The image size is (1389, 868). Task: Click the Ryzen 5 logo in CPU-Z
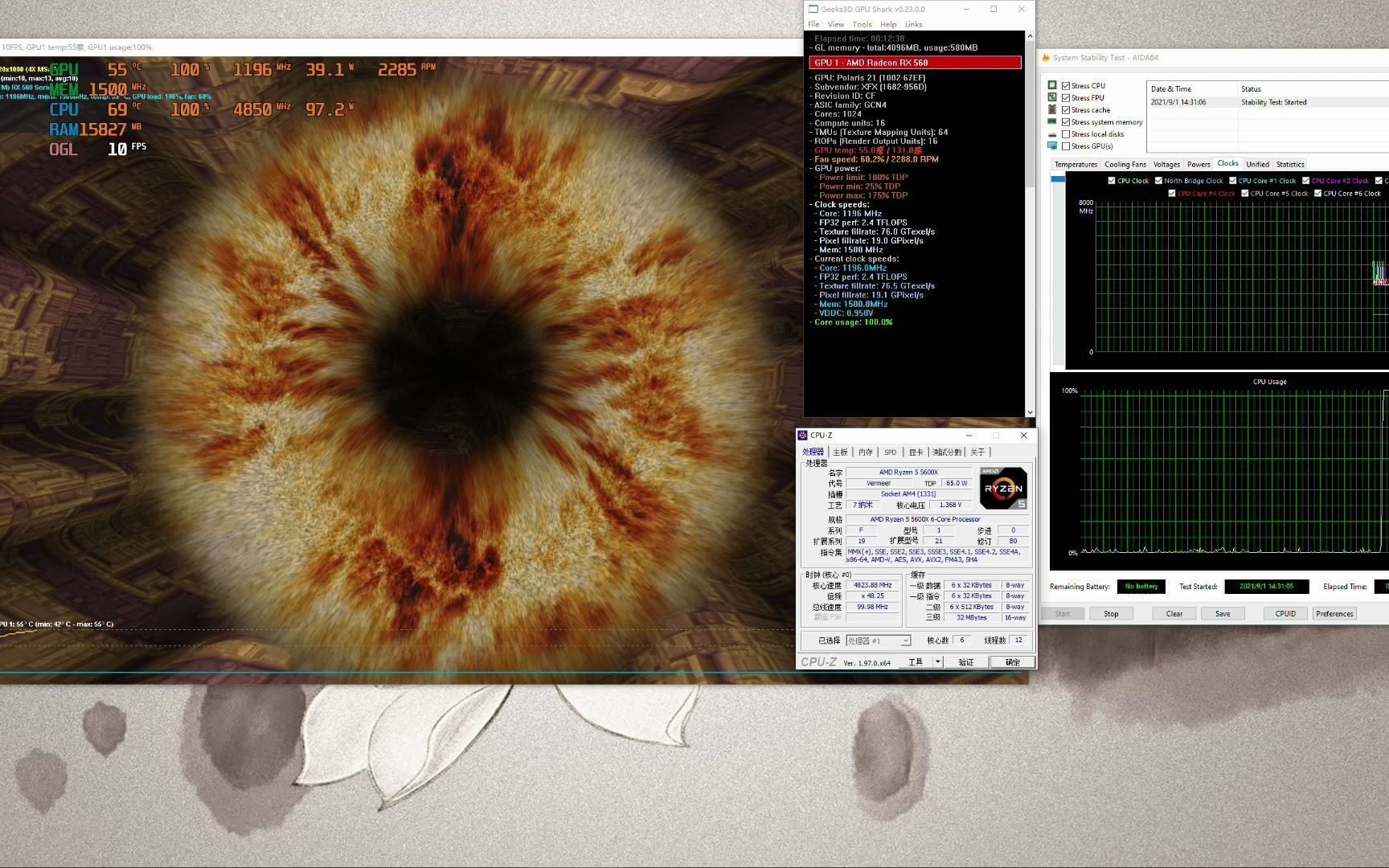(1003, 488)
